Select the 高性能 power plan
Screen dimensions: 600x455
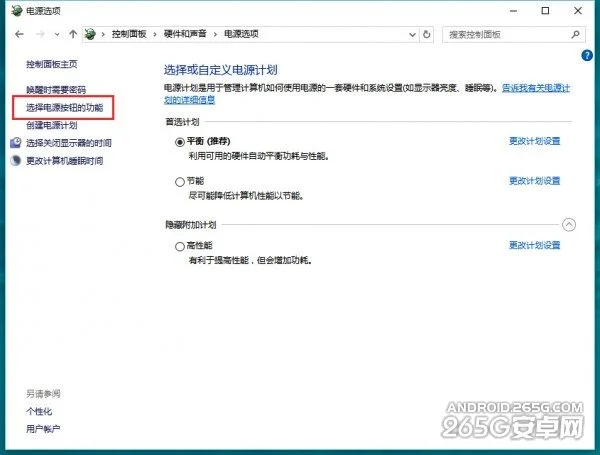point(180,245)
